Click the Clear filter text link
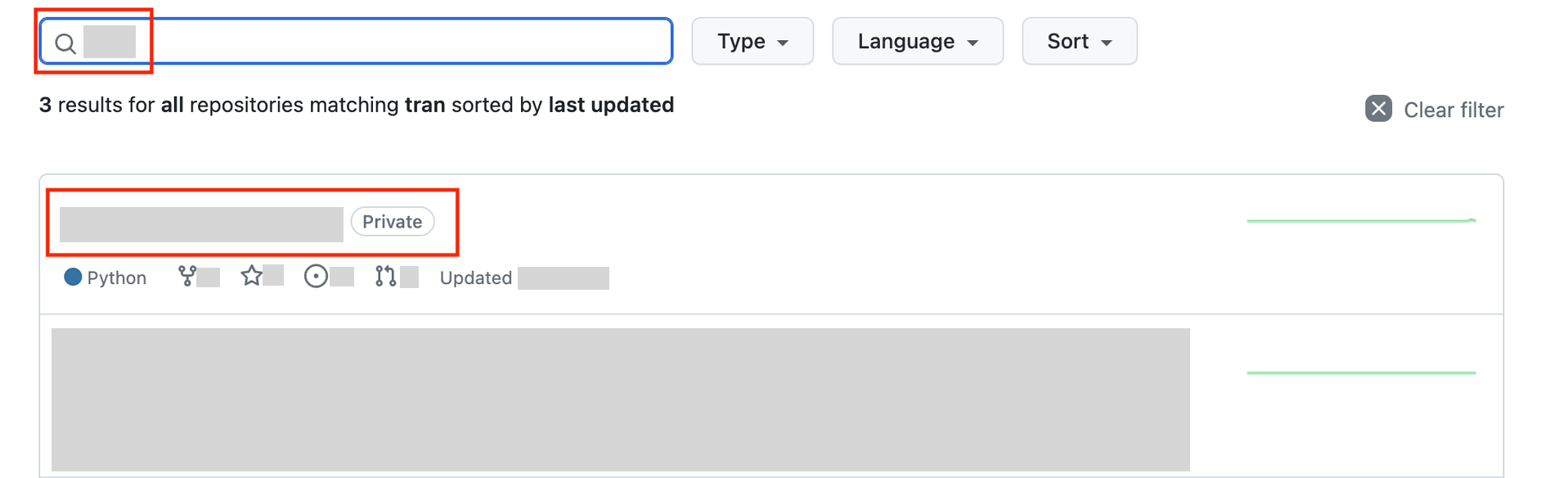Viewport: 1568px width, 478px height. [1453, 110]
